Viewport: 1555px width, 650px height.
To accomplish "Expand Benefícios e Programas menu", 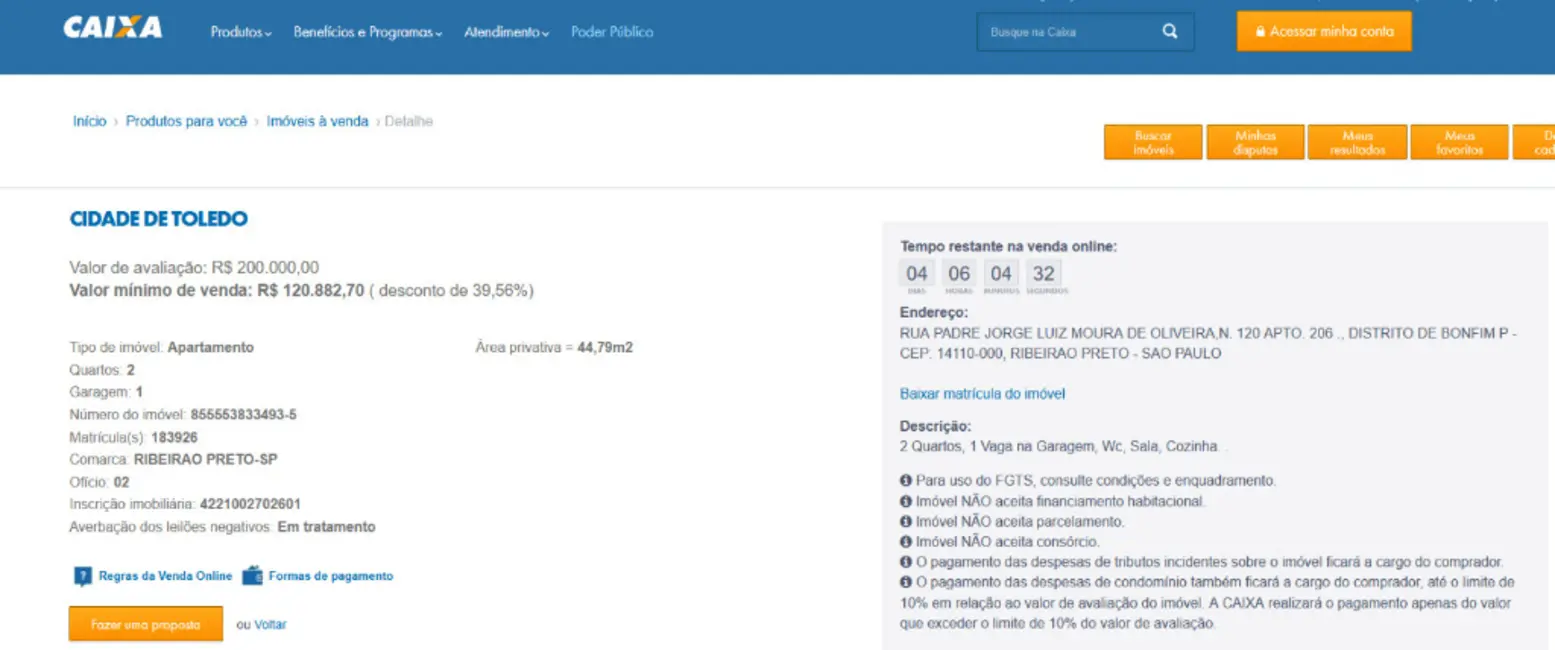I will click(x=368, y=32).
